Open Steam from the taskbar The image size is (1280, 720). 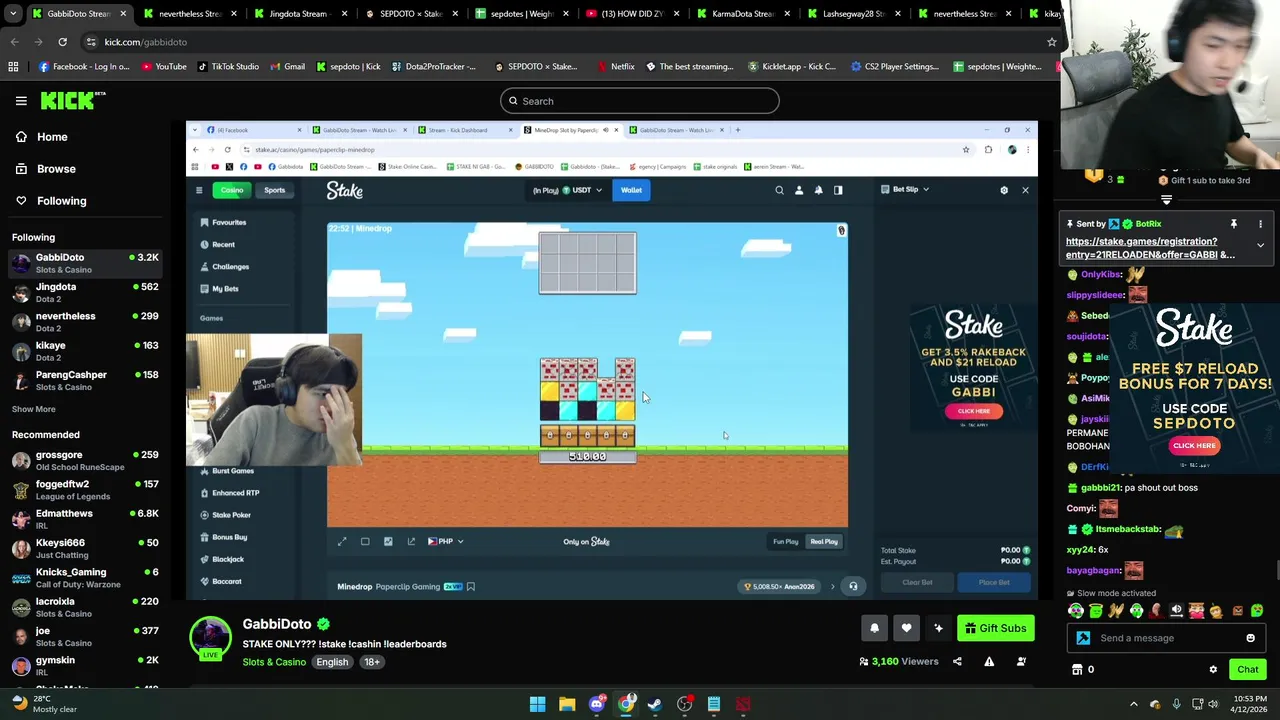click(655, 704)
